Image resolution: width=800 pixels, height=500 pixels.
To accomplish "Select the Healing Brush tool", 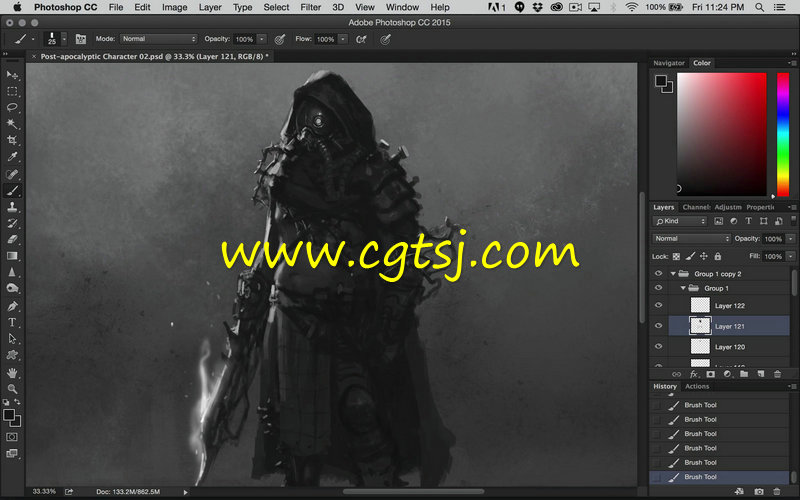I will [12, 174].
